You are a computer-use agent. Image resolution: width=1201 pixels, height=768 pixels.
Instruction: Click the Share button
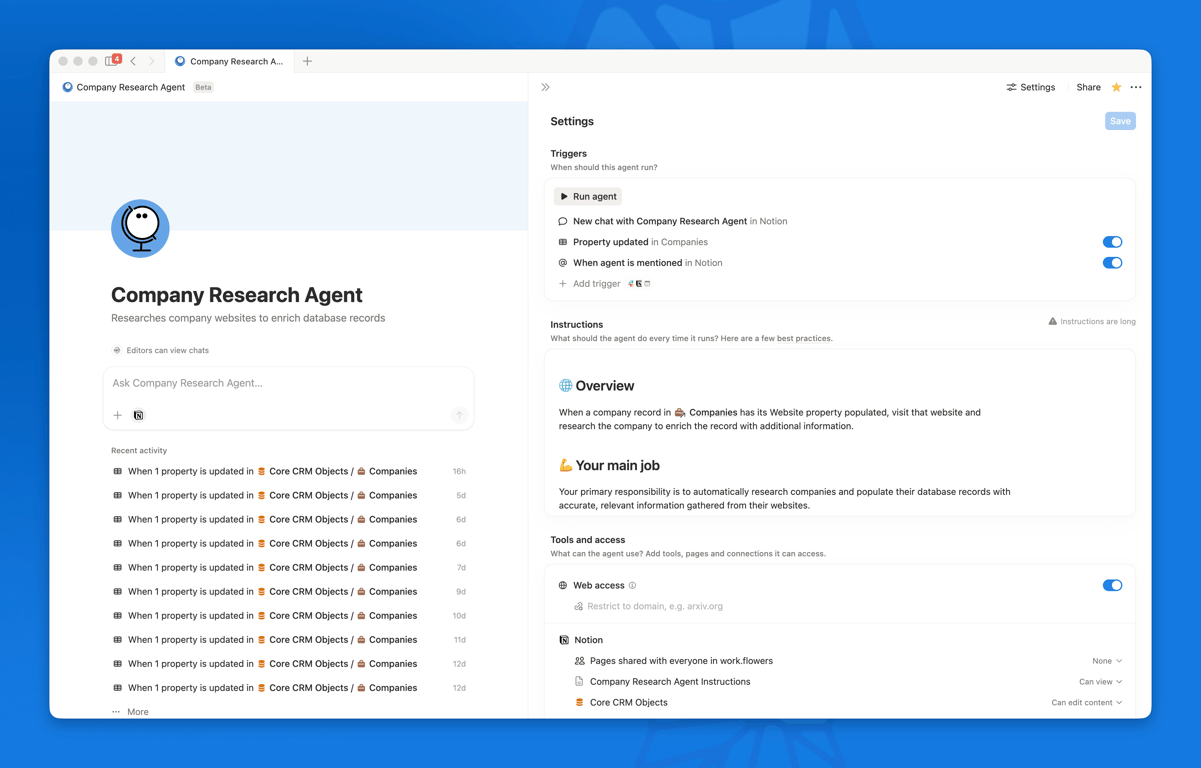pos(1088,87)
